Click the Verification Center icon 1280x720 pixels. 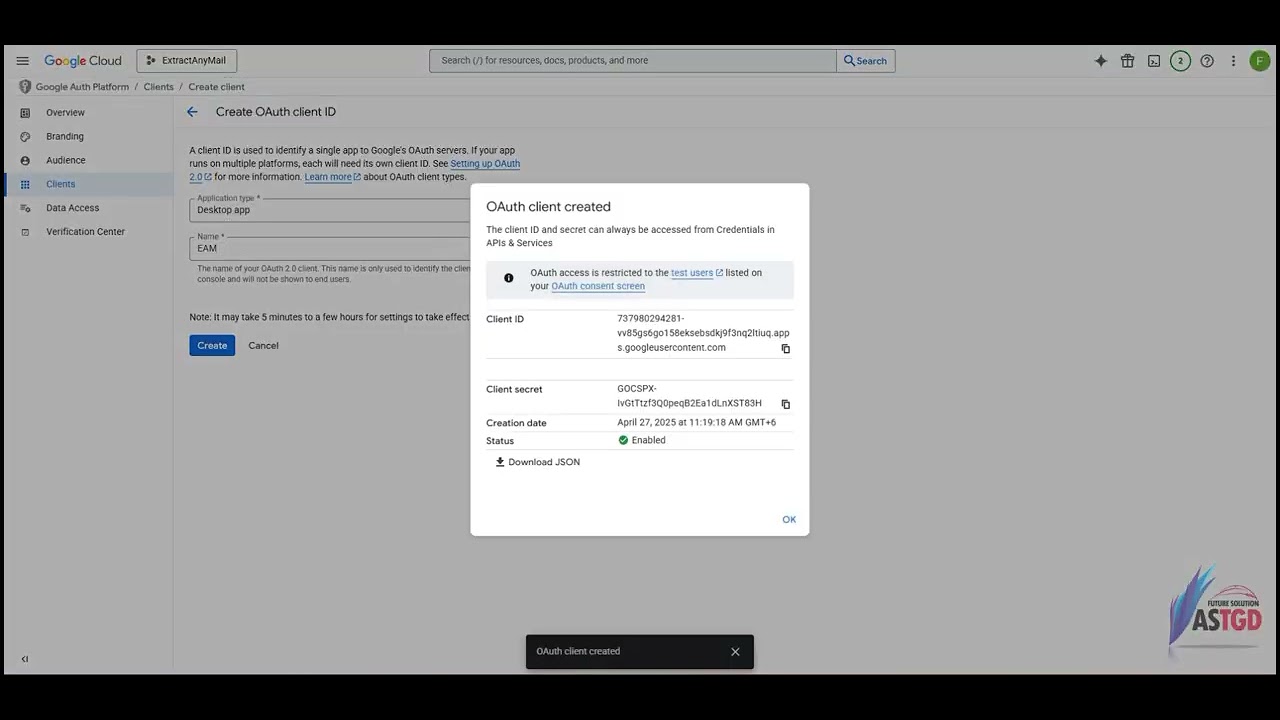click(25, 232)
